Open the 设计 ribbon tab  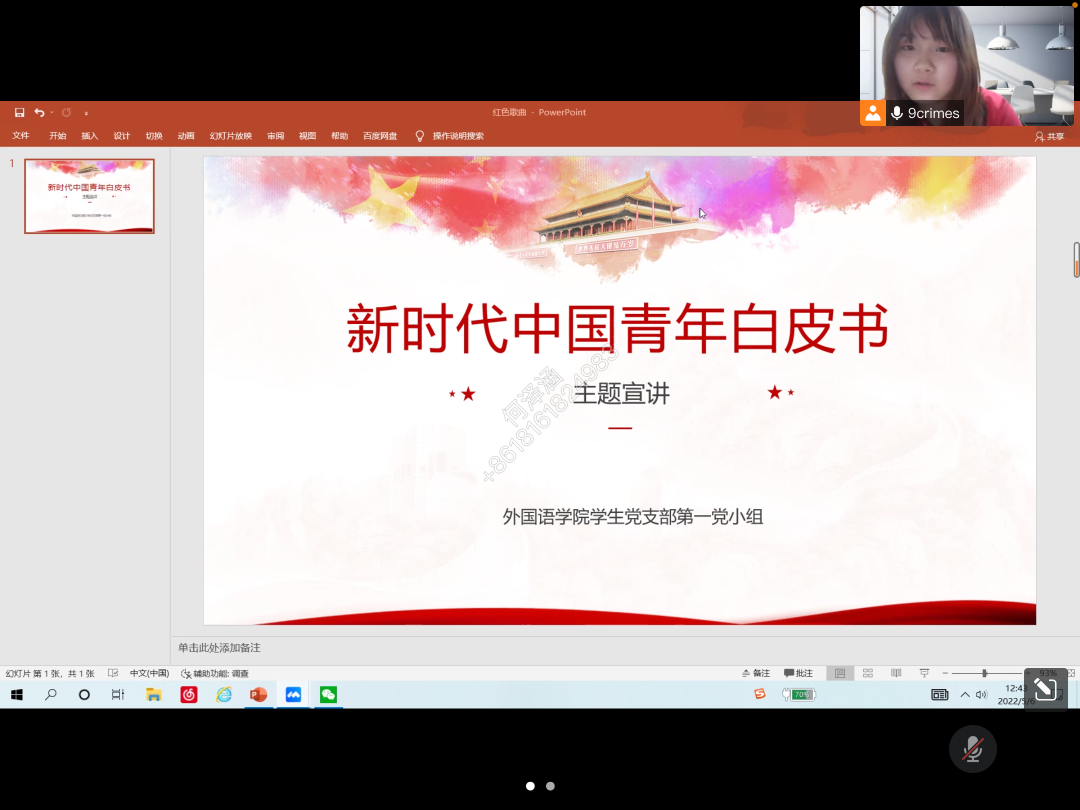click(x=122, y=136)
